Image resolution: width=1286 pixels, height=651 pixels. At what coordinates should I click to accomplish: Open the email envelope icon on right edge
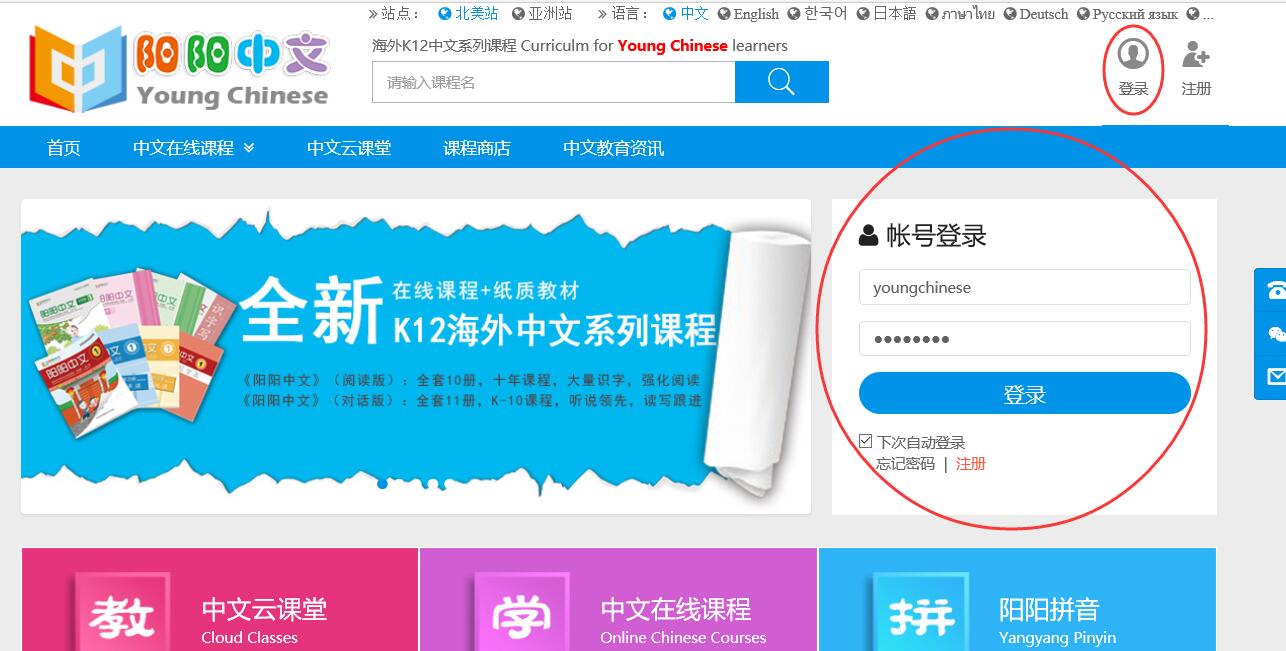1276,377
